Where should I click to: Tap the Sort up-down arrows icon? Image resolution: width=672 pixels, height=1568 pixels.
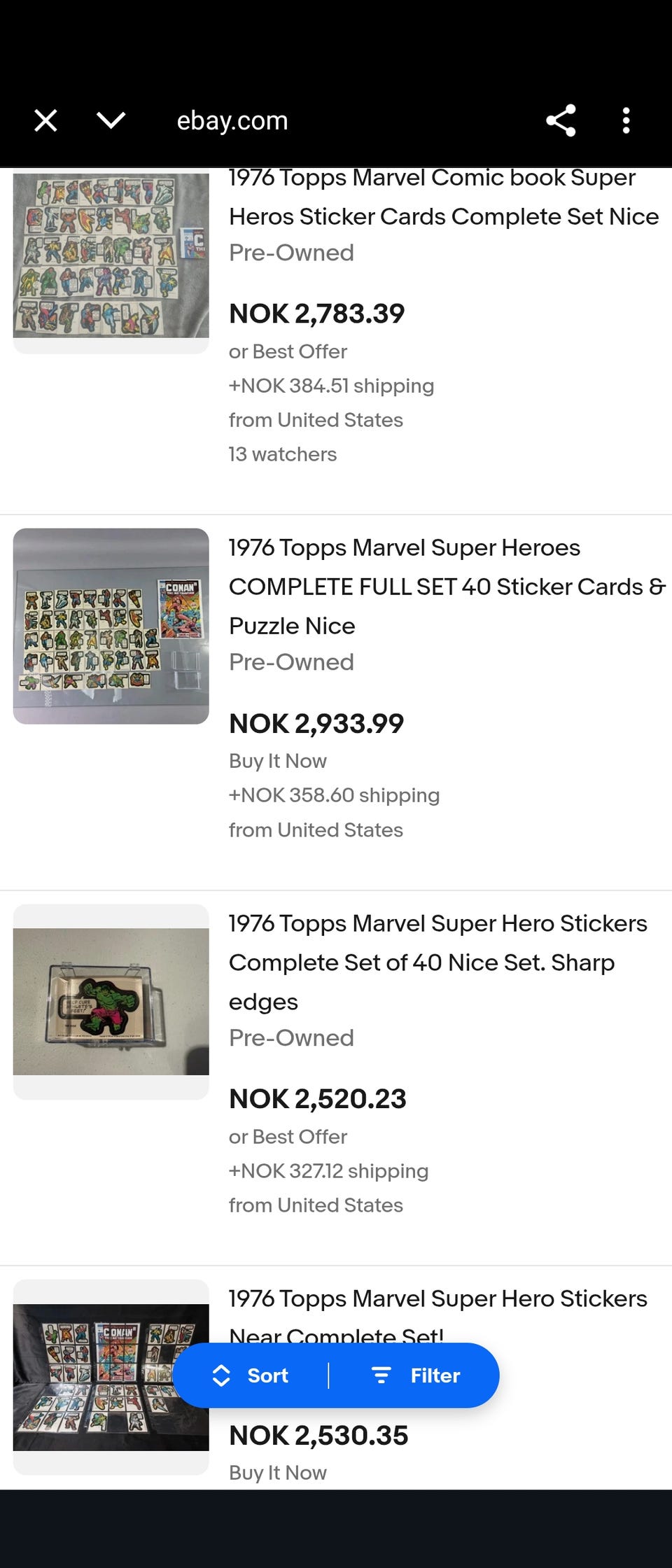click(x=221, y=1375)
